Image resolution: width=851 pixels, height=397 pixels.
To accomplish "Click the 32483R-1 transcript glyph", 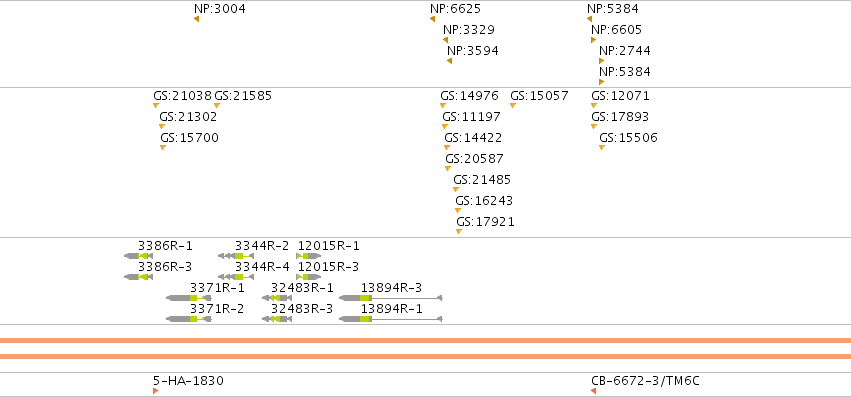I will click(x=277, y=298).
